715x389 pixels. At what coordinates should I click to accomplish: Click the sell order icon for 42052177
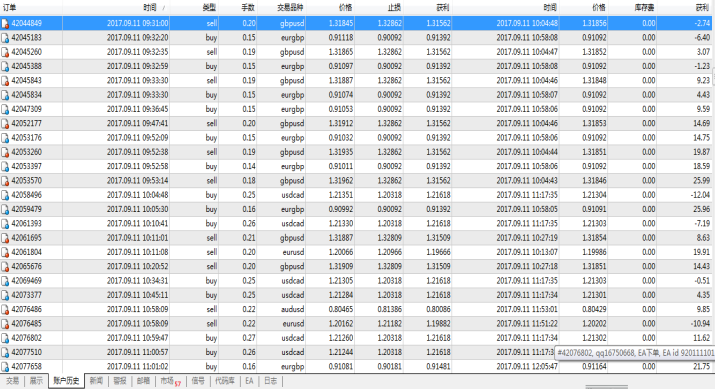[5, 124]
